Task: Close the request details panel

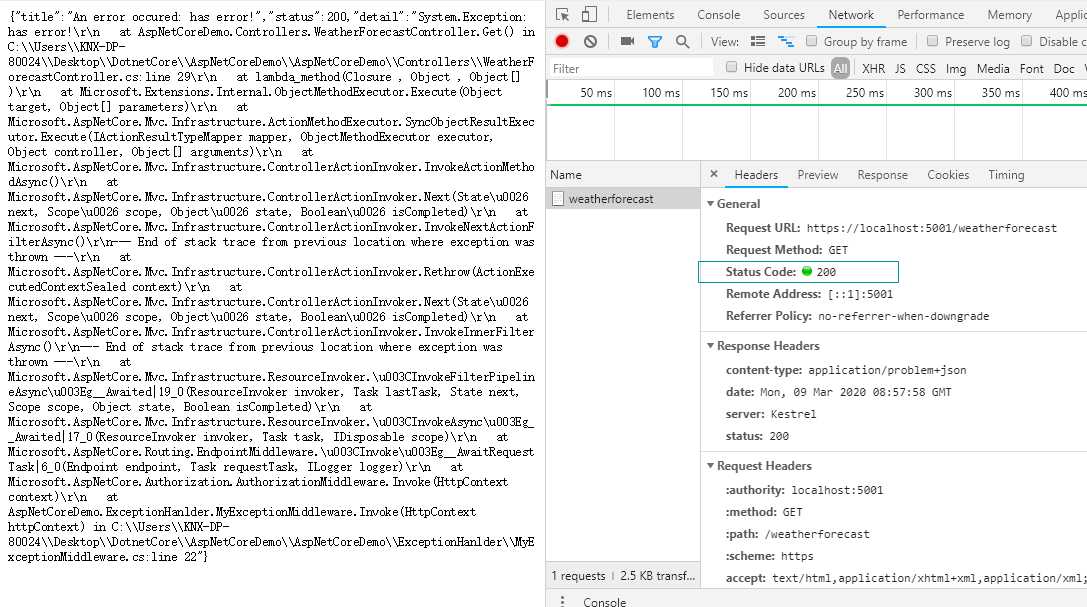Action: (714, 175)
